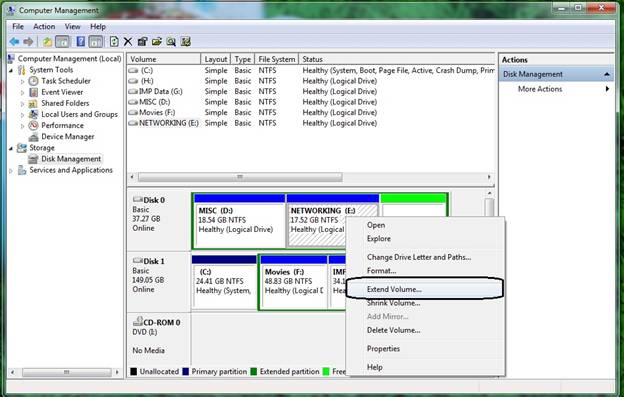This screenshot has width=624, height=397.
Task: Select the (H:) volume row in list
Action: click(311, 81)
